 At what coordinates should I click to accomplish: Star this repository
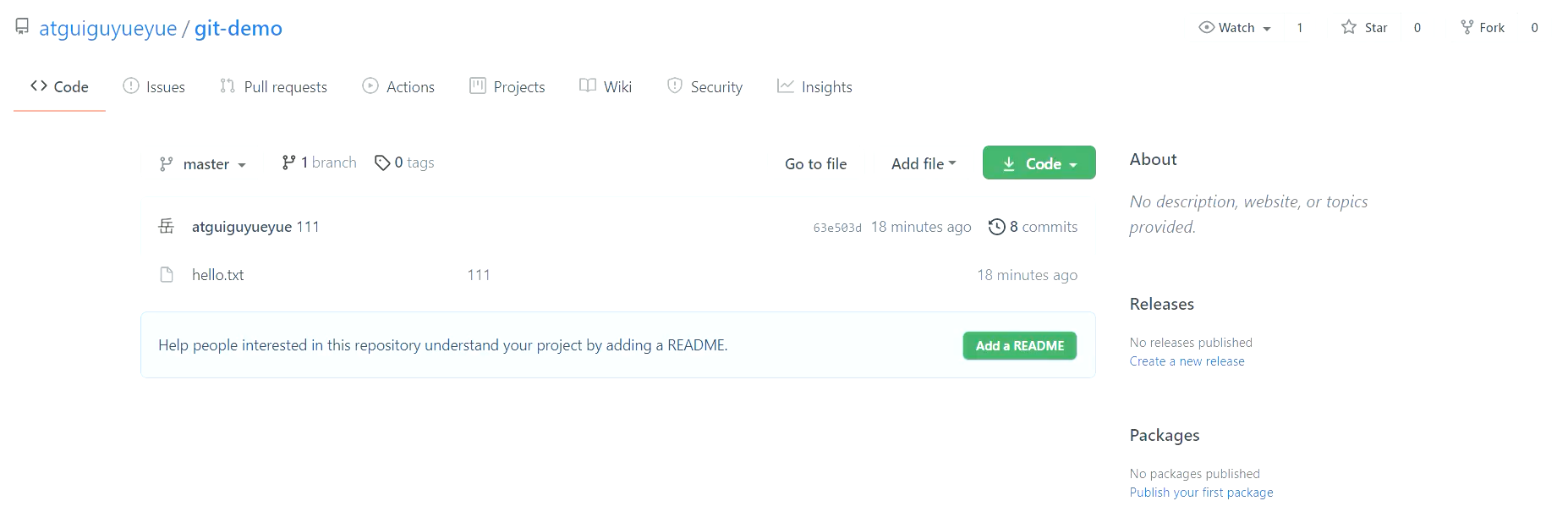tap(1365, 28)
